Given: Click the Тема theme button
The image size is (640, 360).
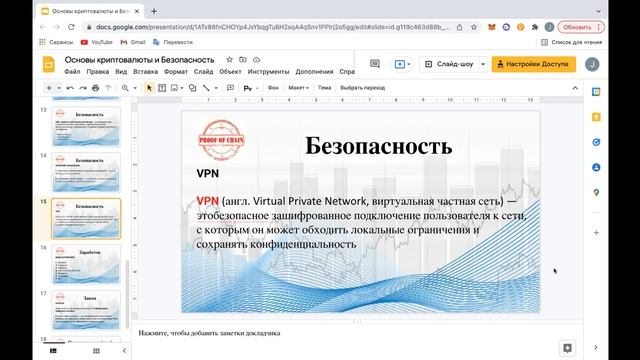Looking at the screenshot, I should click(324, 88).
